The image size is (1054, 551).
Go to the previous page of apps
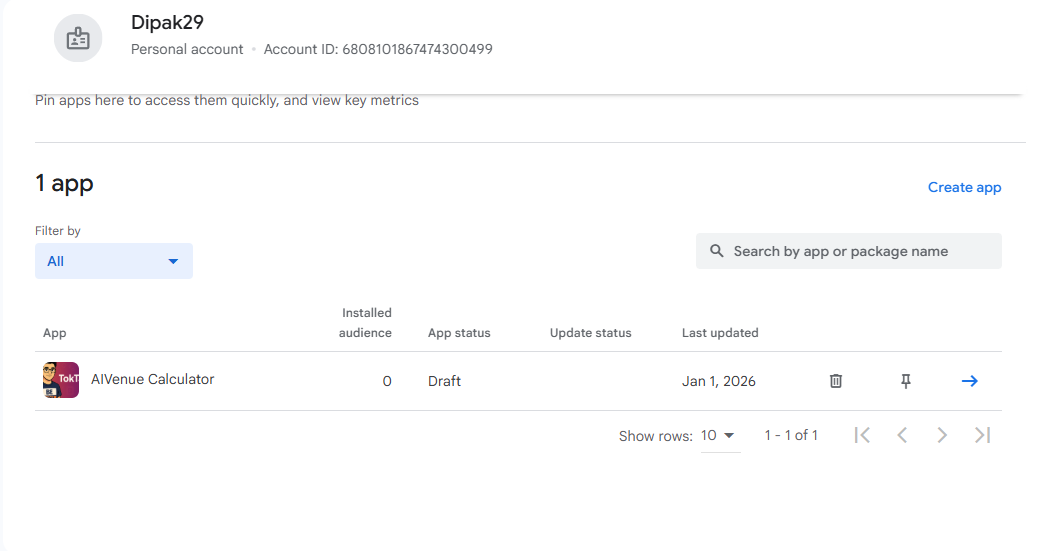tap(902, 435)
